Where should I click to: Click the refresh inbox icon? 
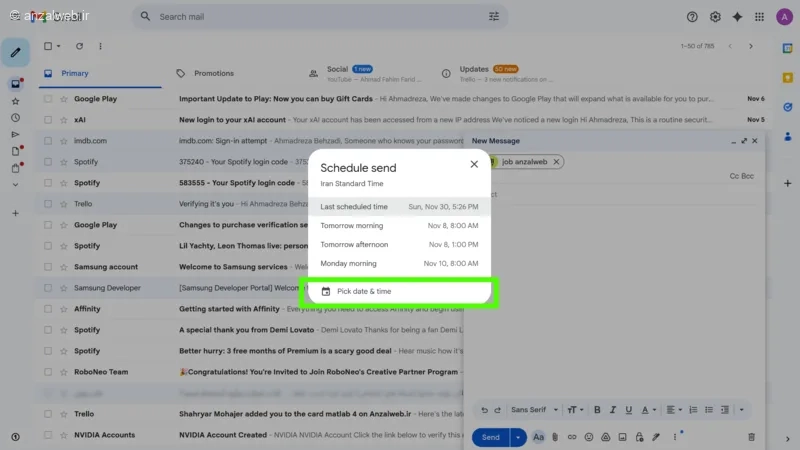click(79, 46)
